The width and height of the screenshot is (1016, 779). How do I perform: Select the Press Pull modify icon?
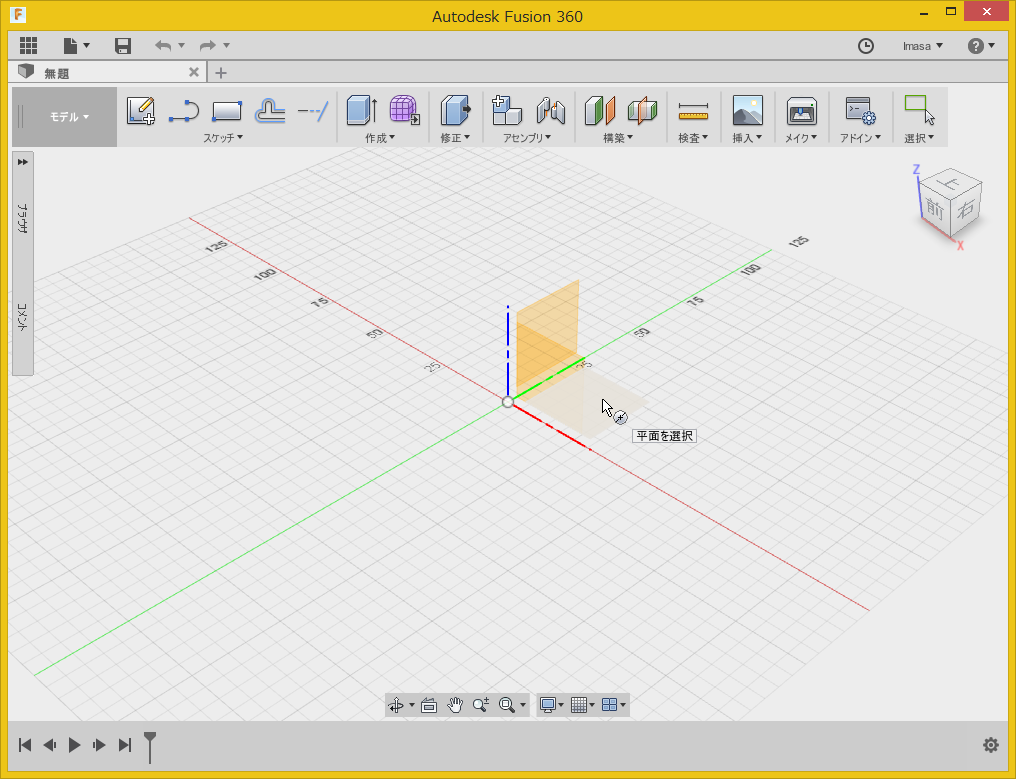pos(456,110)
